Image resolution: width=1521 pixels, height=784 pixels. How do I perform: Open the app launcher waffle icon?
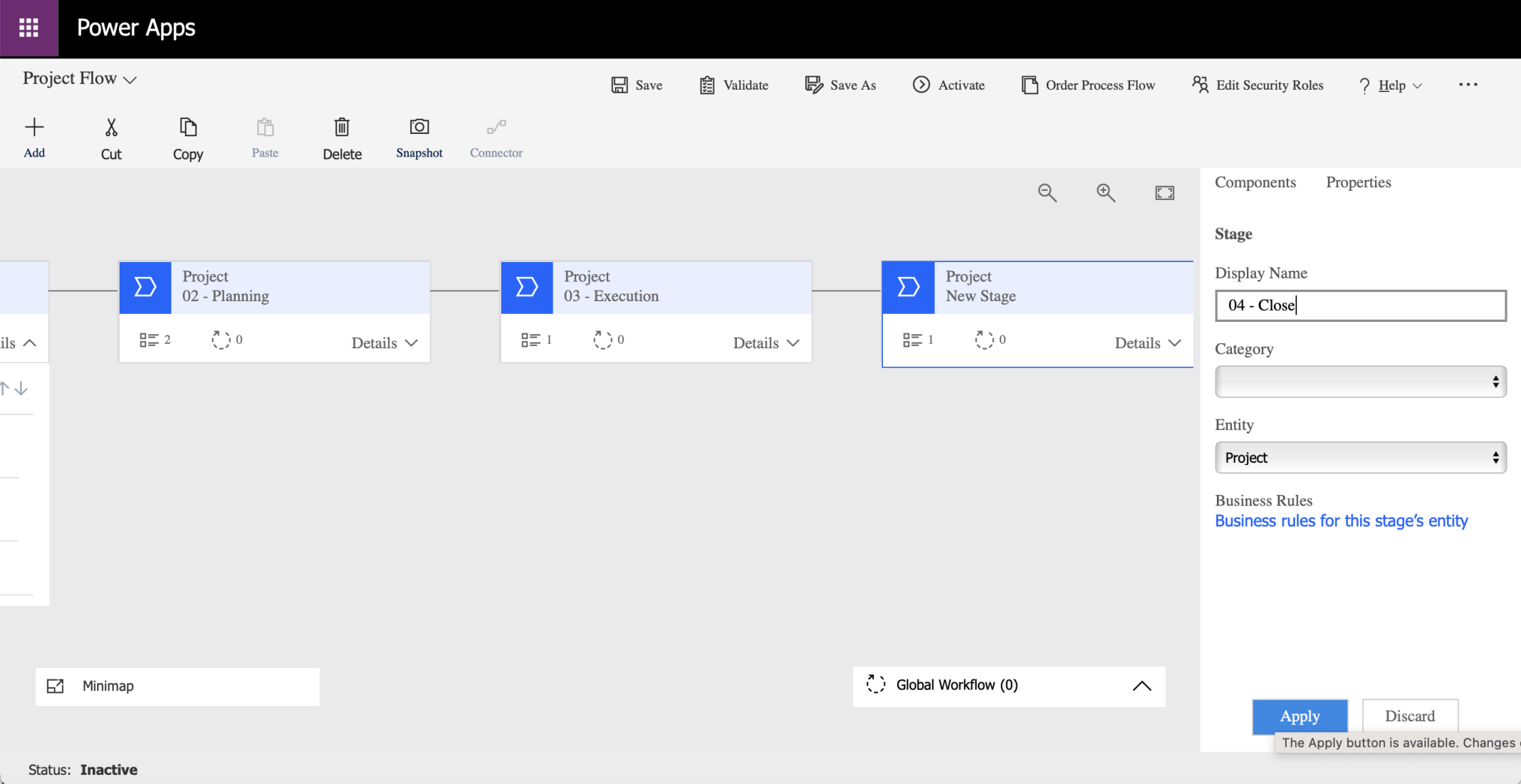pos(28,28)
